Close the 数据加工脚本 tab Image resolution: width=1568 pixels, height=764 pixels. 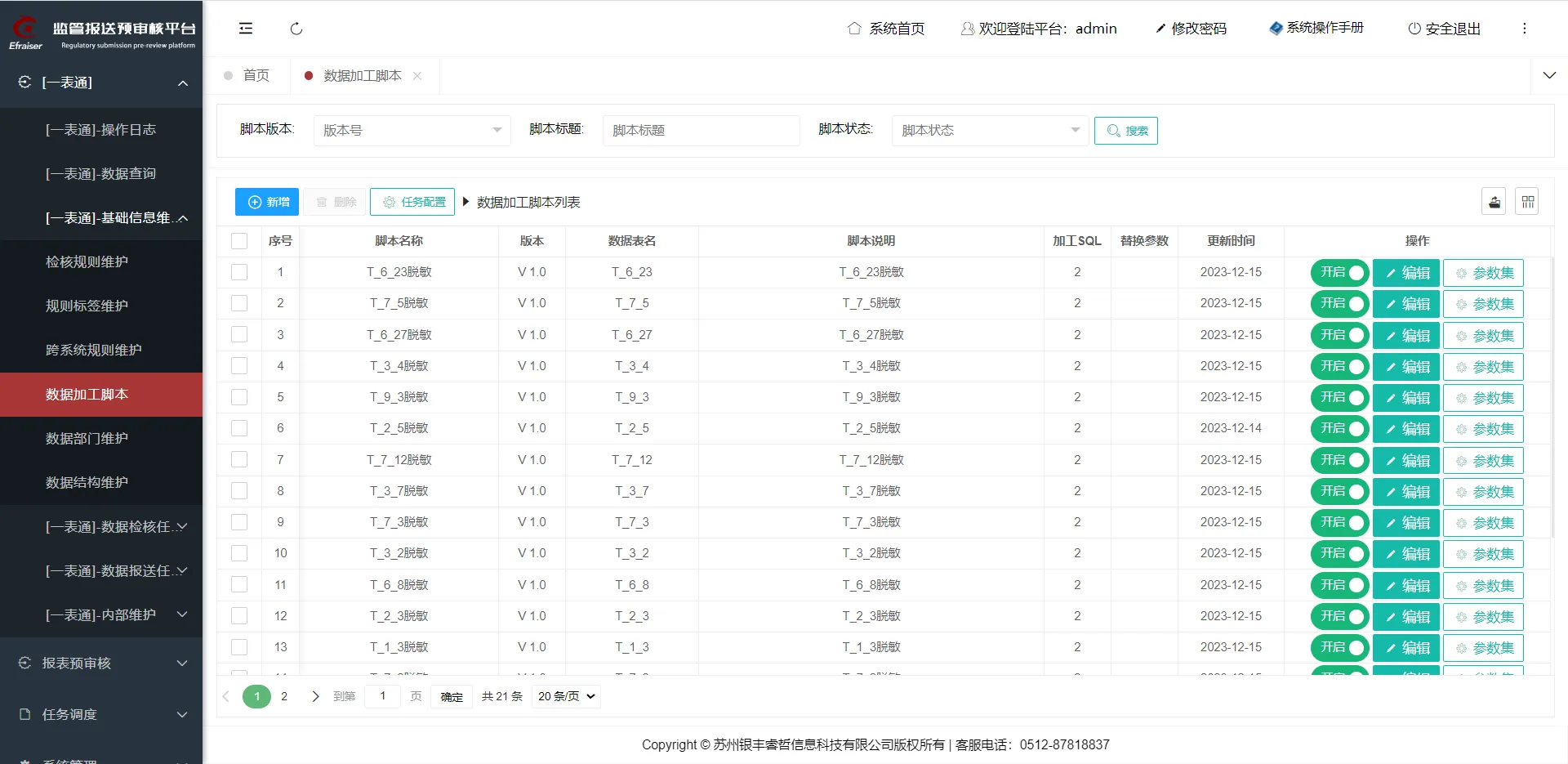coord(417,76)
